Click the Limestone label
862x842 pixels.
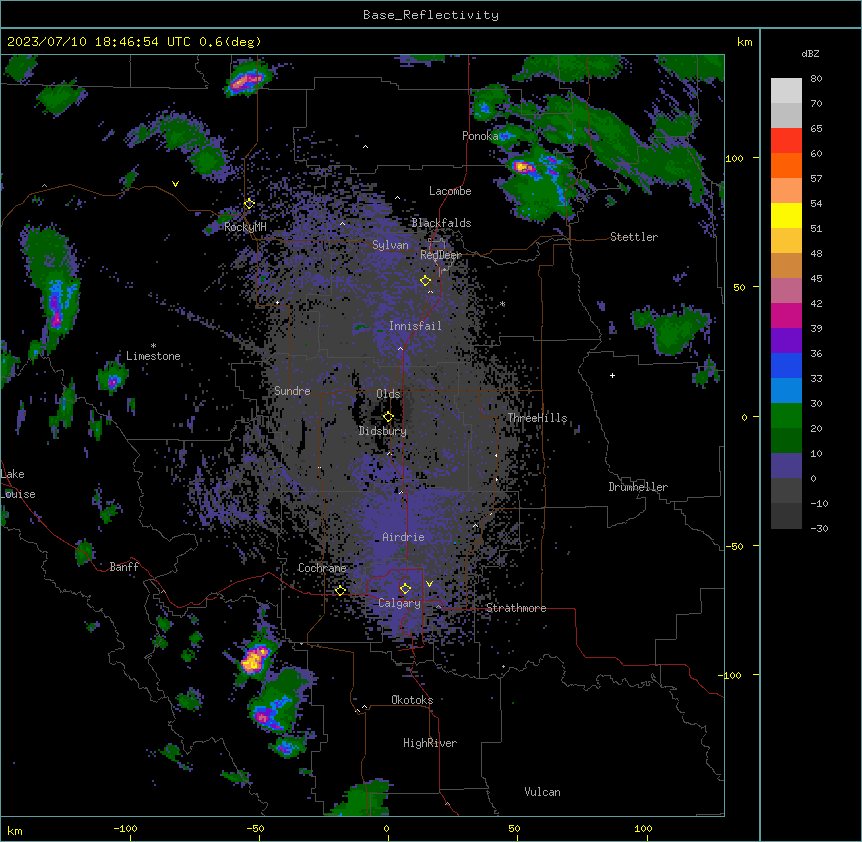click(x=153, y=356)
